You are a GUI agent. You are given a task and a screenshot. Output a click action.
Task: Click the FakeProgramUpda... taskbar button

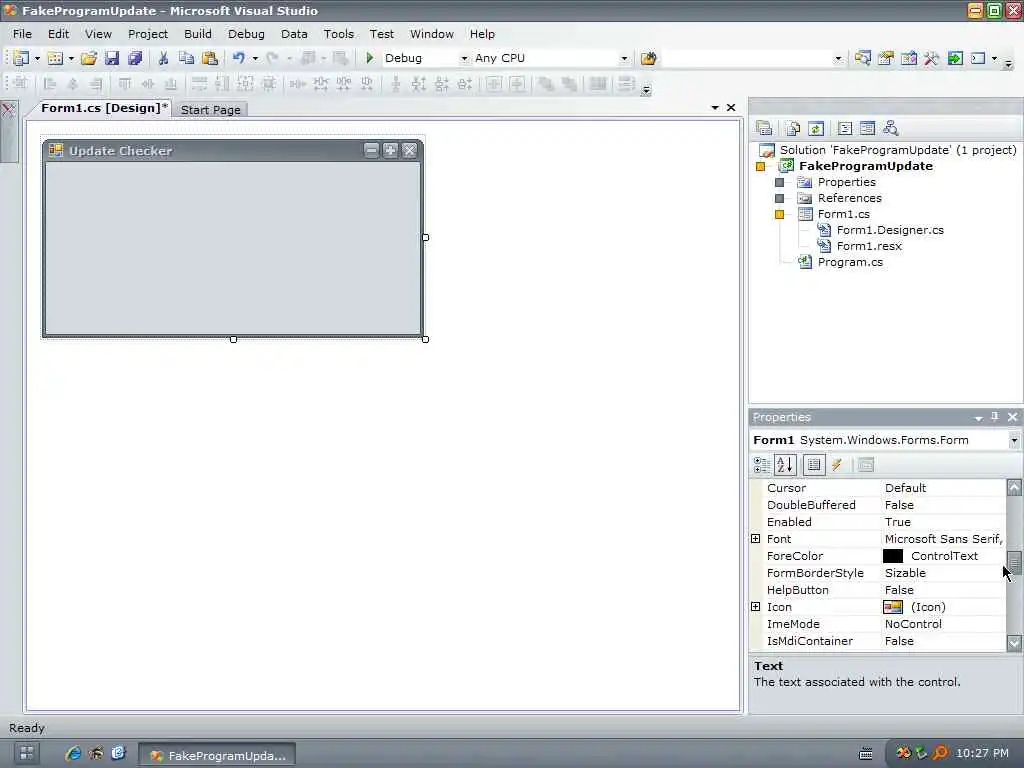coord(217,755)
